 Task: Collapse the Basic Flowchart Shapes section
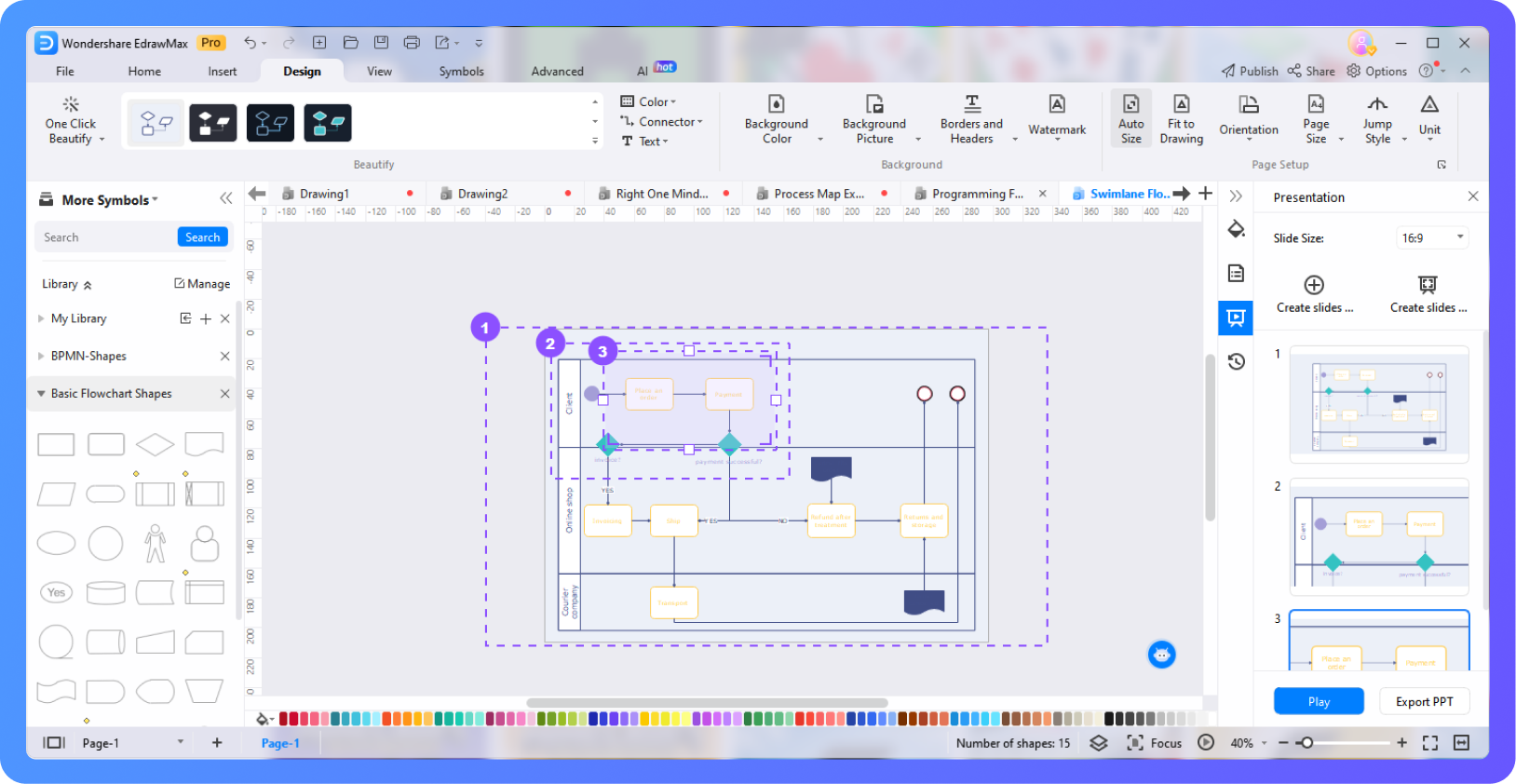point(41,394)
